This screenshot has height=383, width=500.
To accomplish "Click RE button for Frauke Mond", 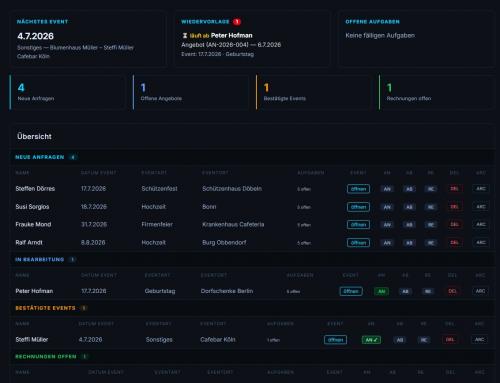I will 431,225.
